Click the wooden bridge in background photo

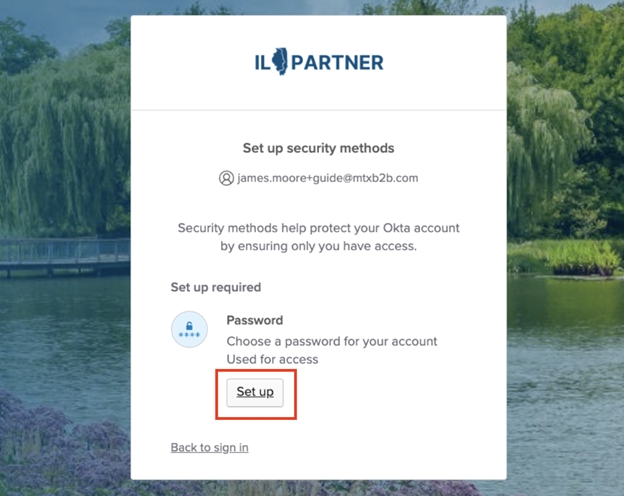click(65, 256)
